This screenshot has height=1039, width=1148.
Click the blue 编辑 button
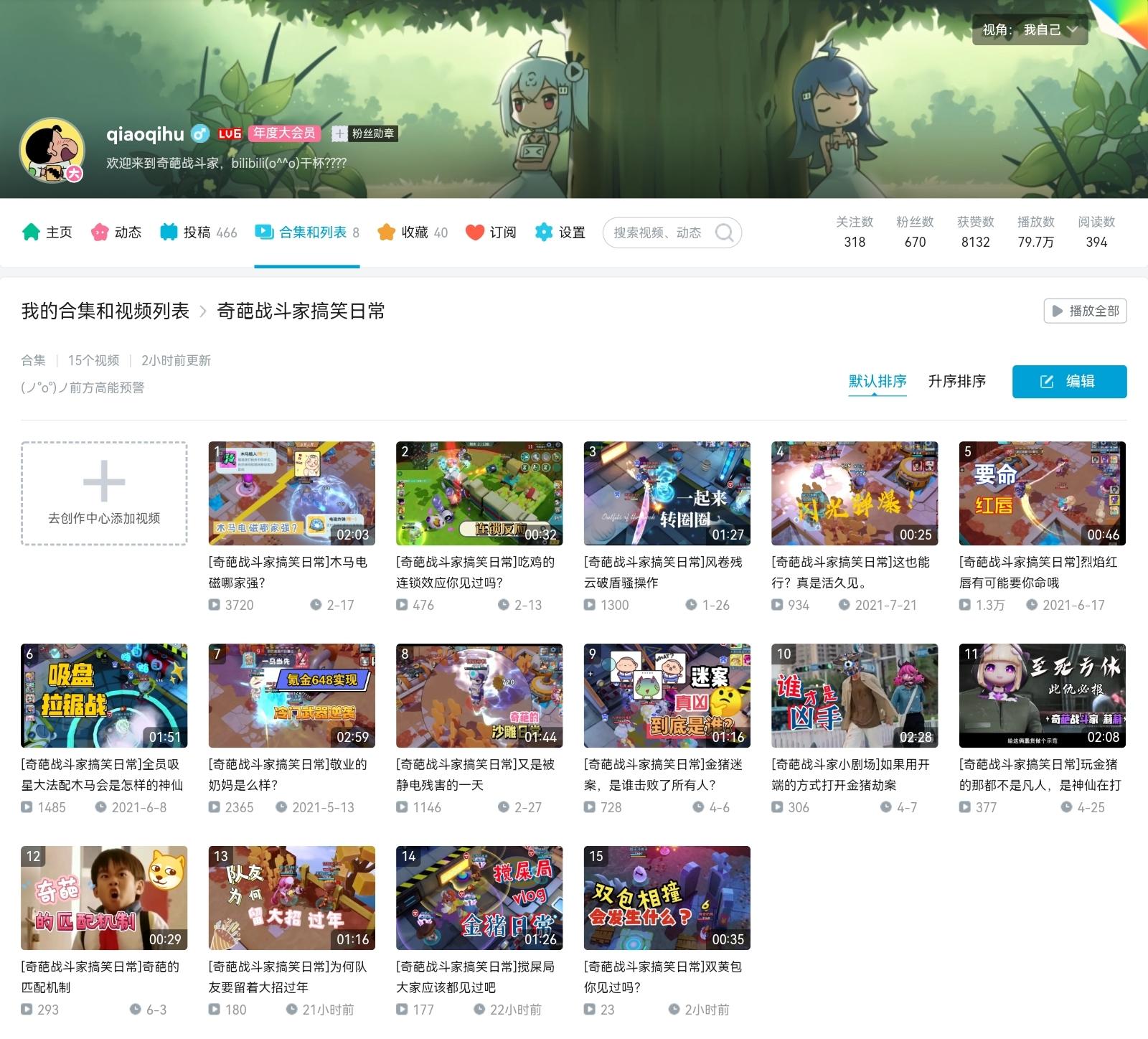pyautogui.click(x=1069, y=381)
